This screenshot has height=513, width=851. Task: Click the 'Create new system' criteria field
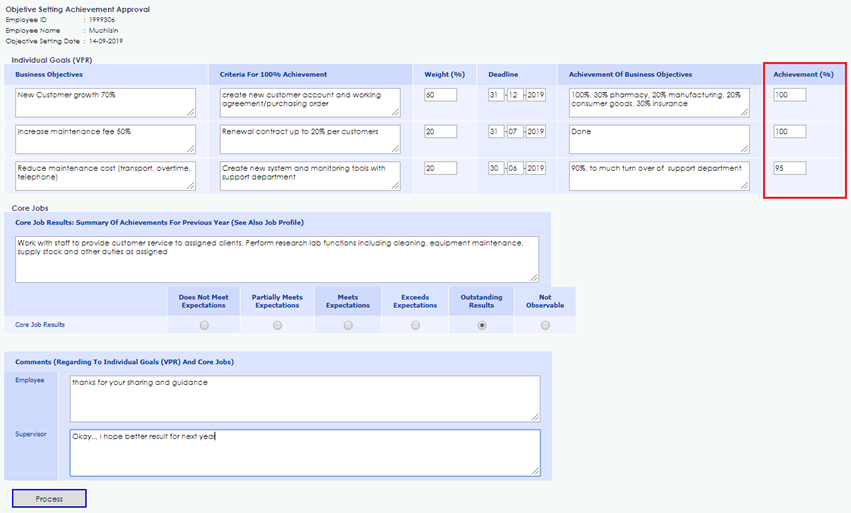309,175
